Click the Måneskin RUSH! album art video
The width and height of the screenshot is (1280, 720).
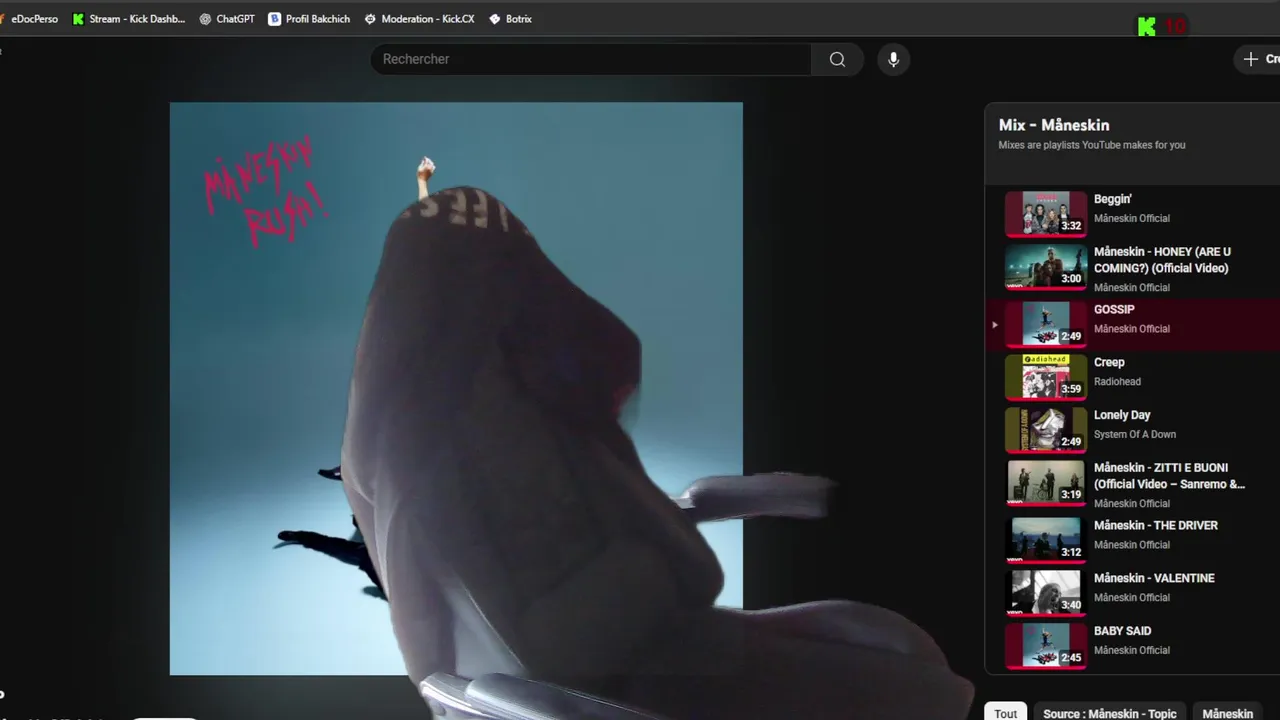(456, 388)
